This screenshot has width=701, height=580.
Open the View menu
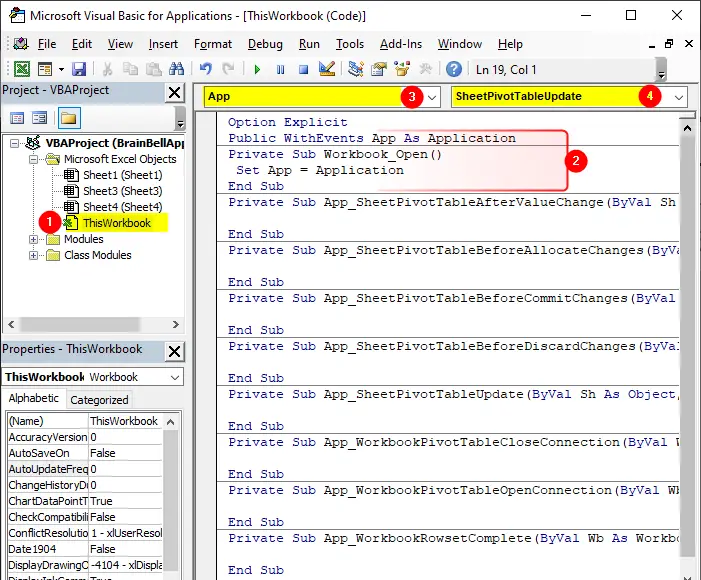click(120, 44)
